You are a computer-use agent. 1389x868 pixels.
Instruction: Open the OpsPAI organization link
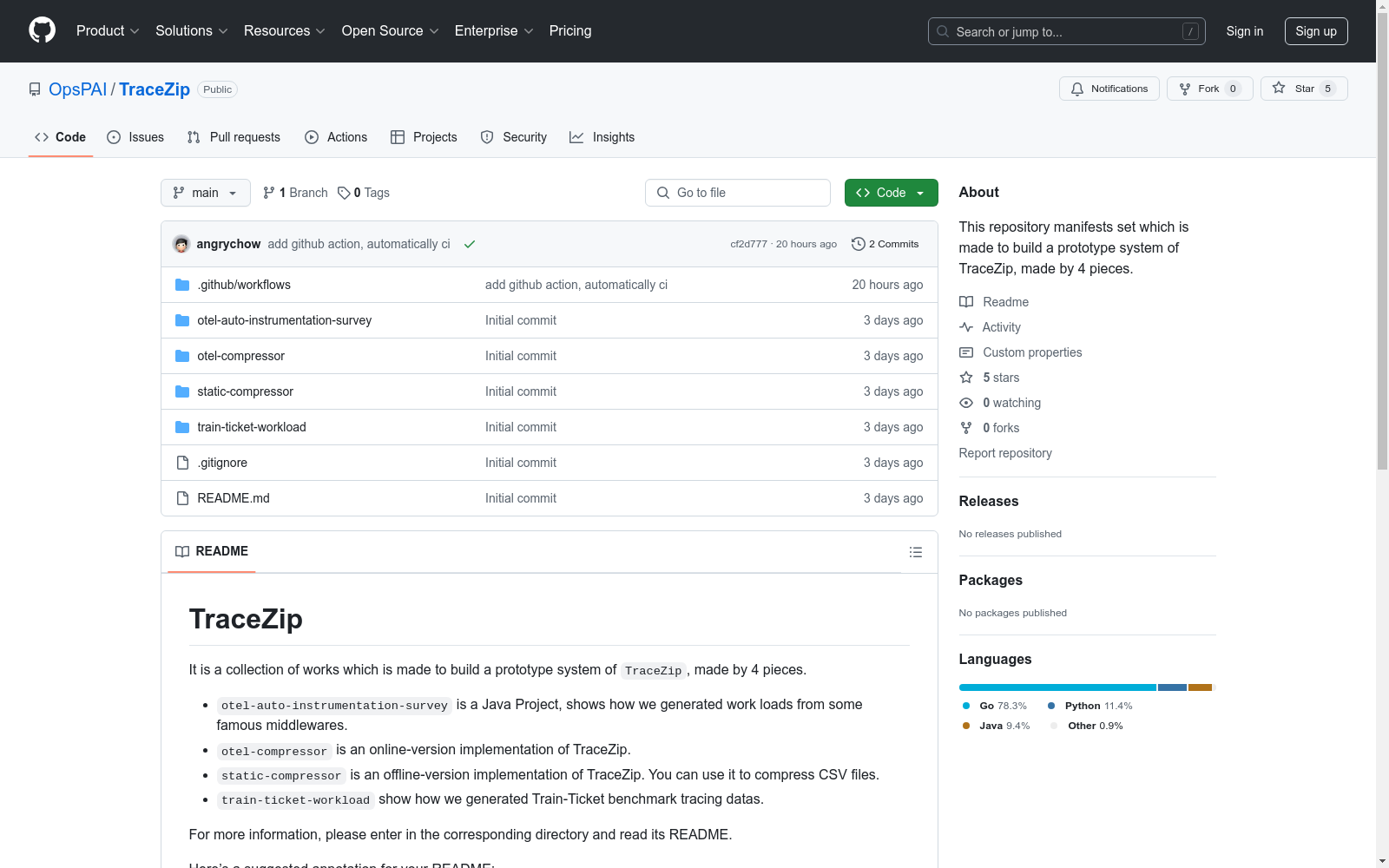pos(78,89)
